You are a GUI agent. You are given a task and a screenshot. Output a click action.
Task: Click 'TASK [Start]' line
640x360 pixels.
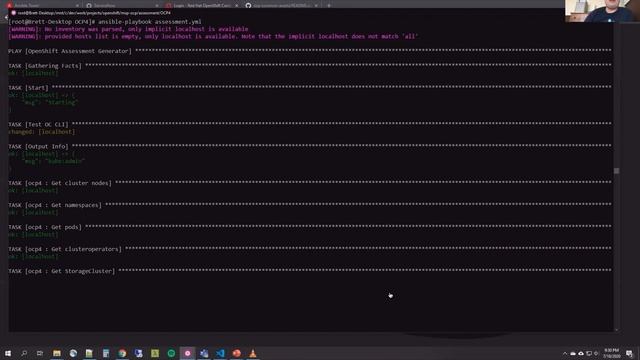pos(28,88)
